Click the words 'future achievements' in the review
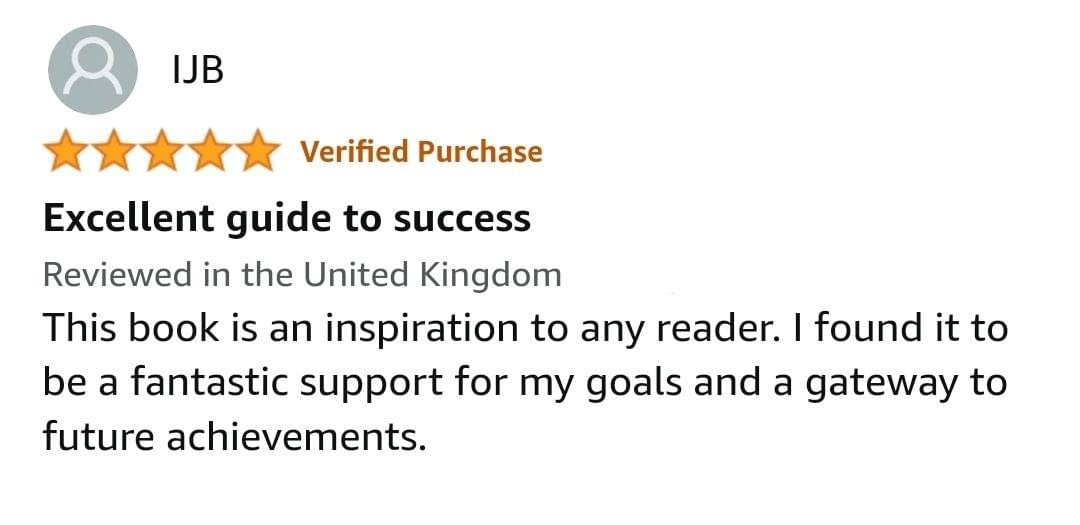Screen dimensions: 1080x525 point(234,437)
